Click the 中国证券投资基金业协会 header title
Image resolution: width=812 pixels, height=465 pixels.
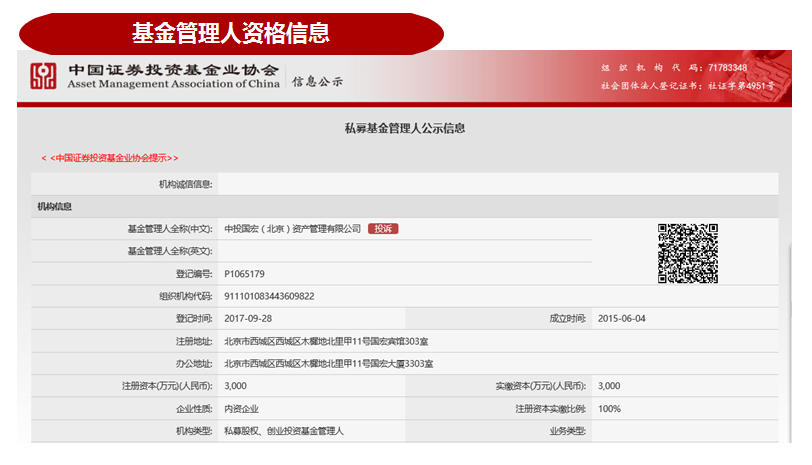point(173,70)
